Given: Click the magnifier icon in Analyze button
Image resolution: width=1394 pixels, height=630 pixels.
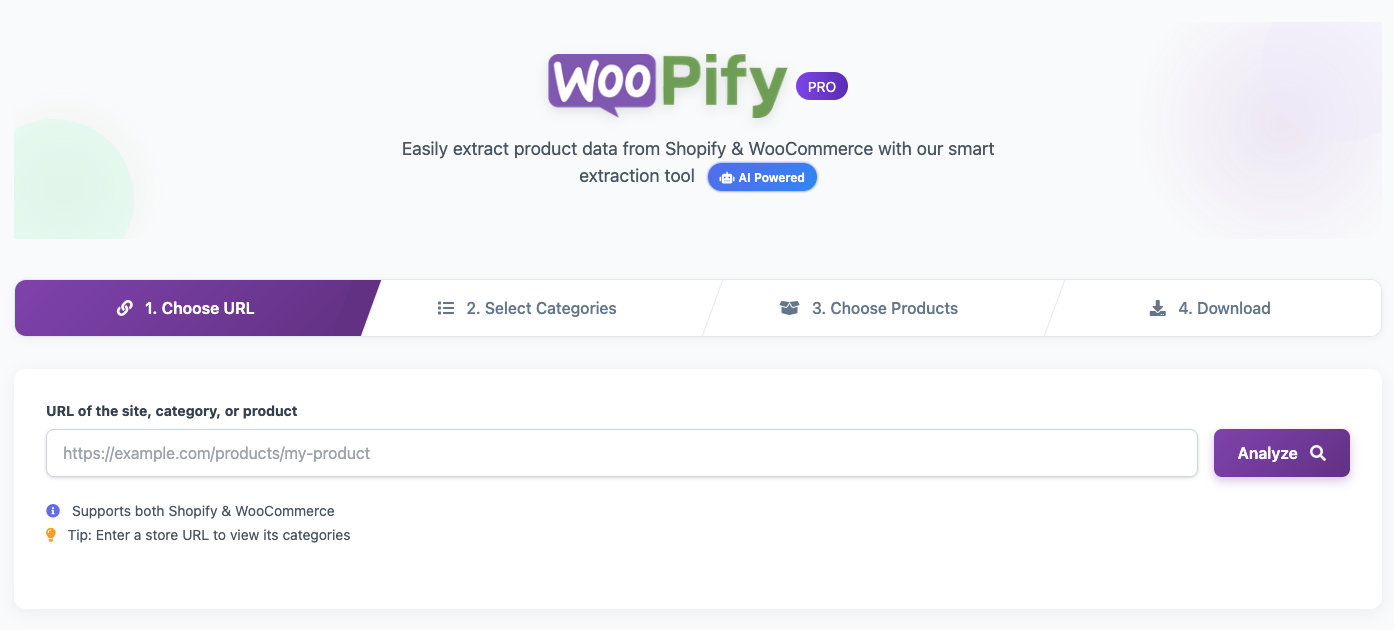Looking at the screenshot, I should [x=1318, y=453].
